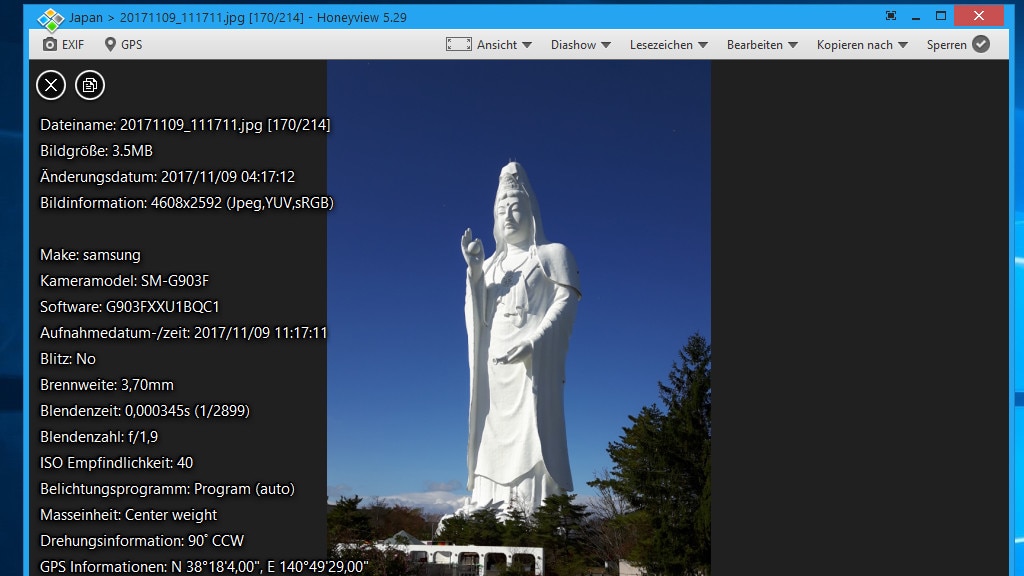The width and height of the screenshot is (1024, 576).
Task: Open the Bearbeiten menu
Action: click(x=762, y=45)
